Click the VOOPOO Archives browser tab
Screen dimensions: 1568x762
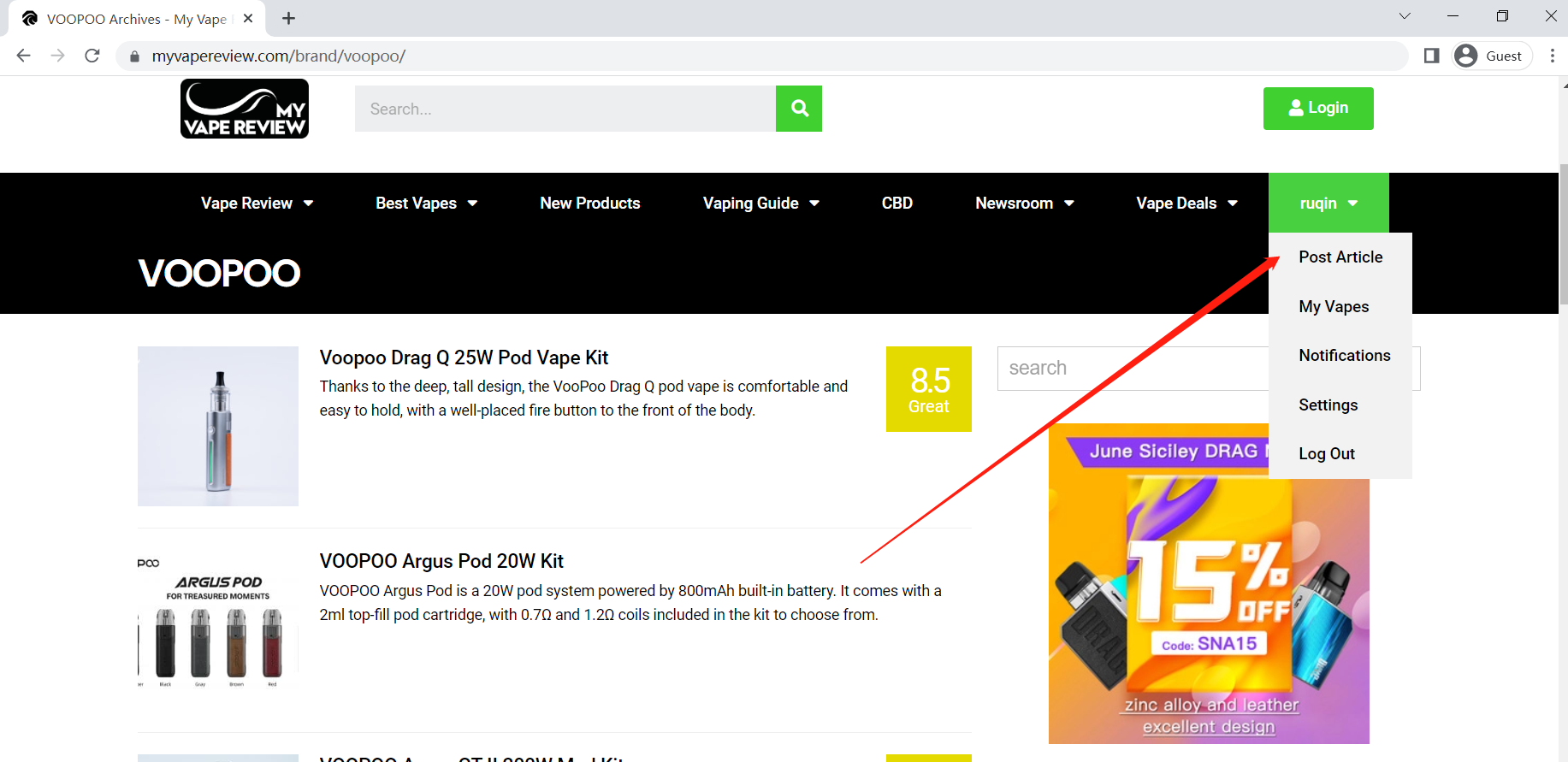(x=137, y=19)
